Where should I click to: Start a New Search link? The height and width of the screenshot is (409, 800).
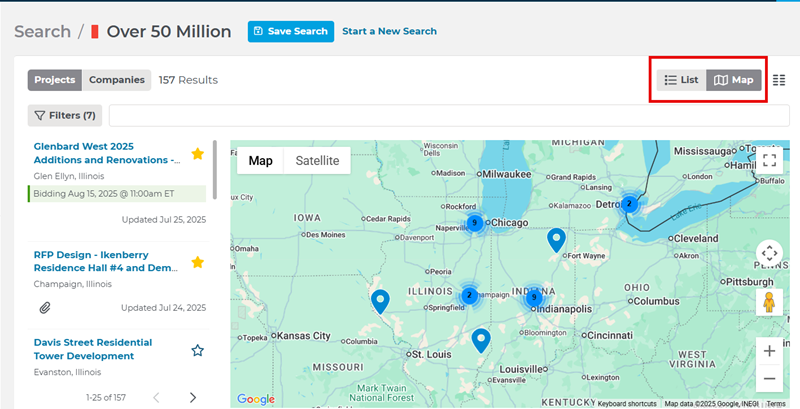click(389, 31)
